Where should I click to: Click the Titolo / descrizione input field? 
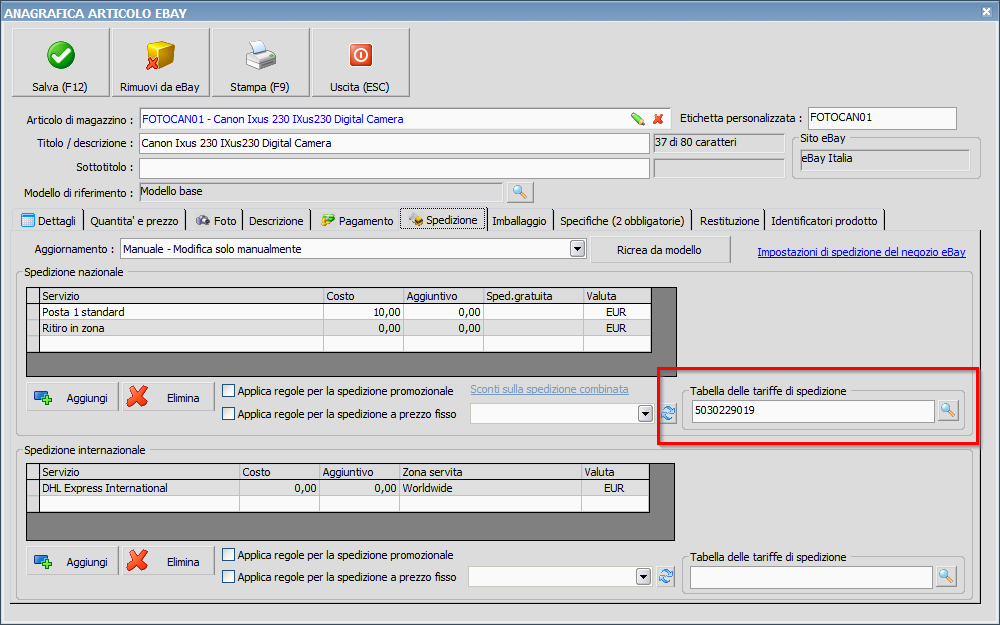click(394, 143)
